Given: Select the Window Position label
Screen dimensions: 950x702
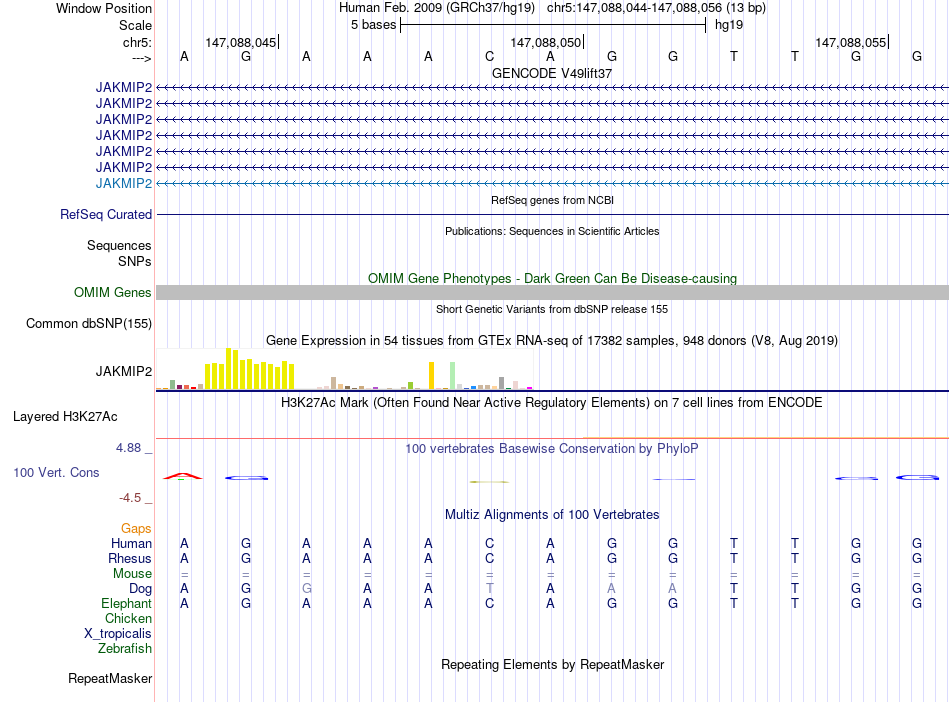Looking at the screenshot, I should tap(104, 8).
